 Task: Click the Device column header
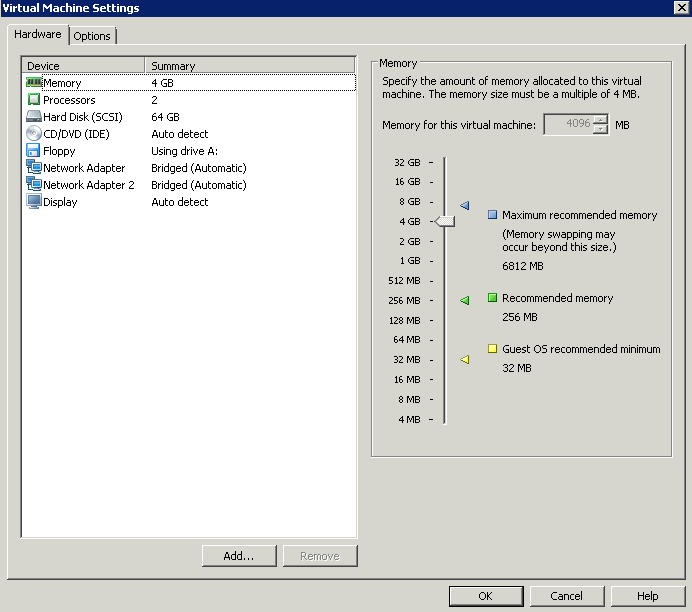click(83, 65)
